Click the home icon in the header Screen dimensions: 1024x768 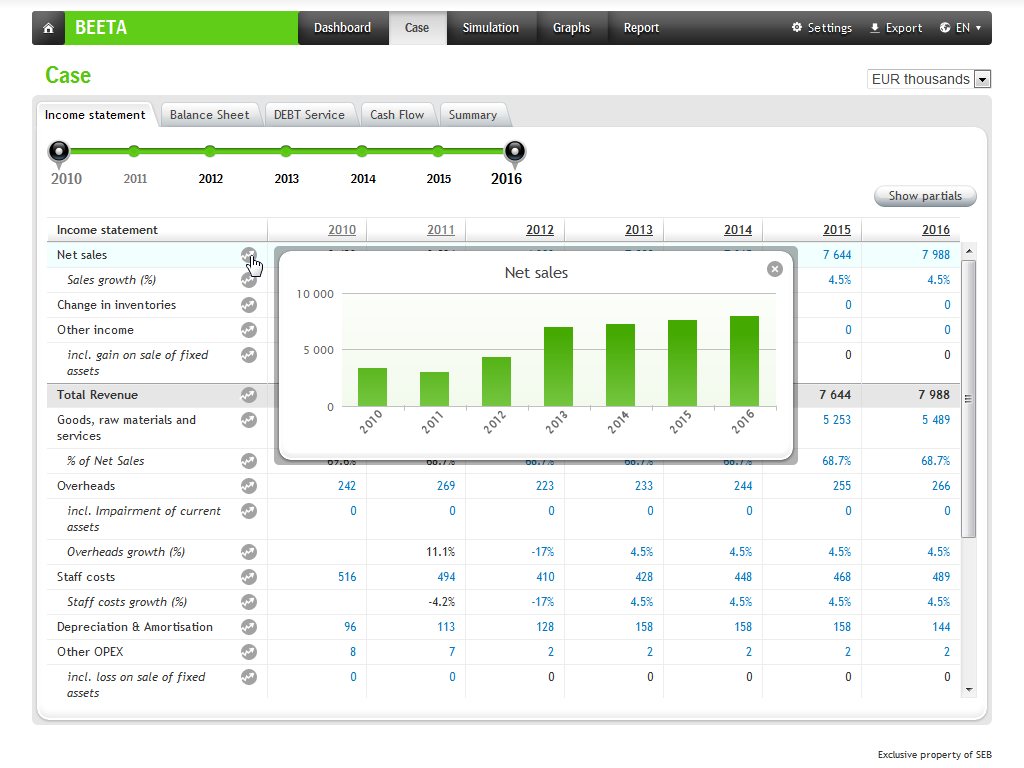(48, 28)
